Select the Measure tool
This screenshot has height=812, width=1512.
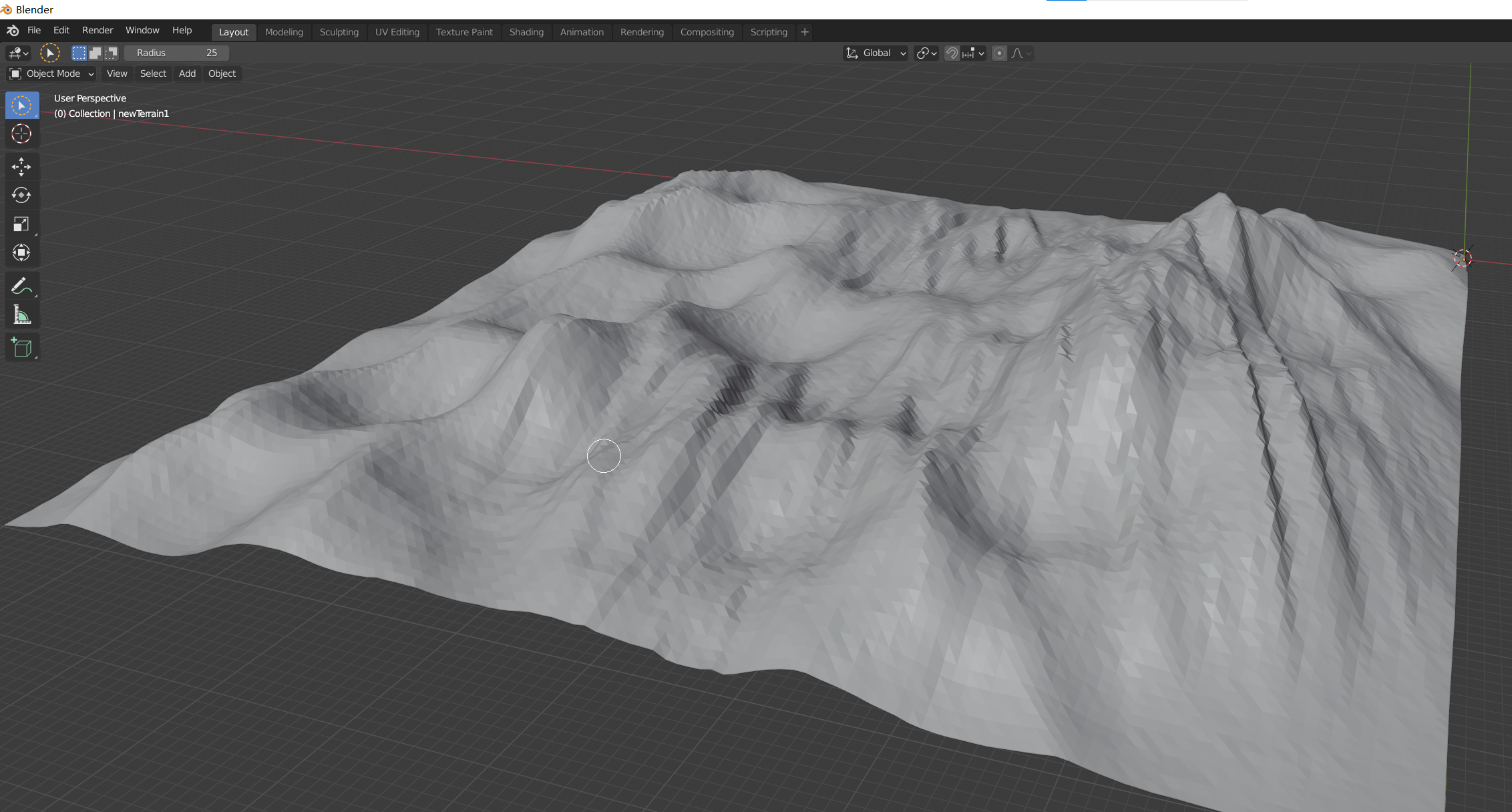21,315
